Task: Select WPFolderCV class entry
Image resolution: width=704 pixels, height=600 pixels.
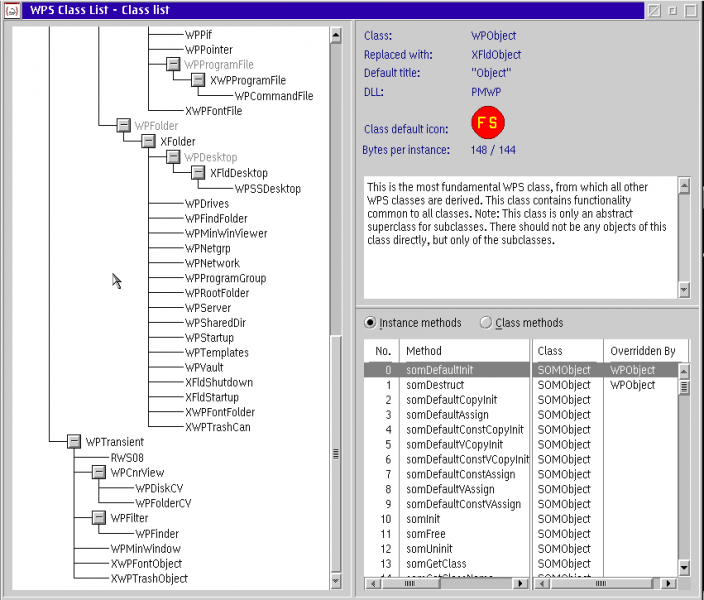Action: [163, 503]
